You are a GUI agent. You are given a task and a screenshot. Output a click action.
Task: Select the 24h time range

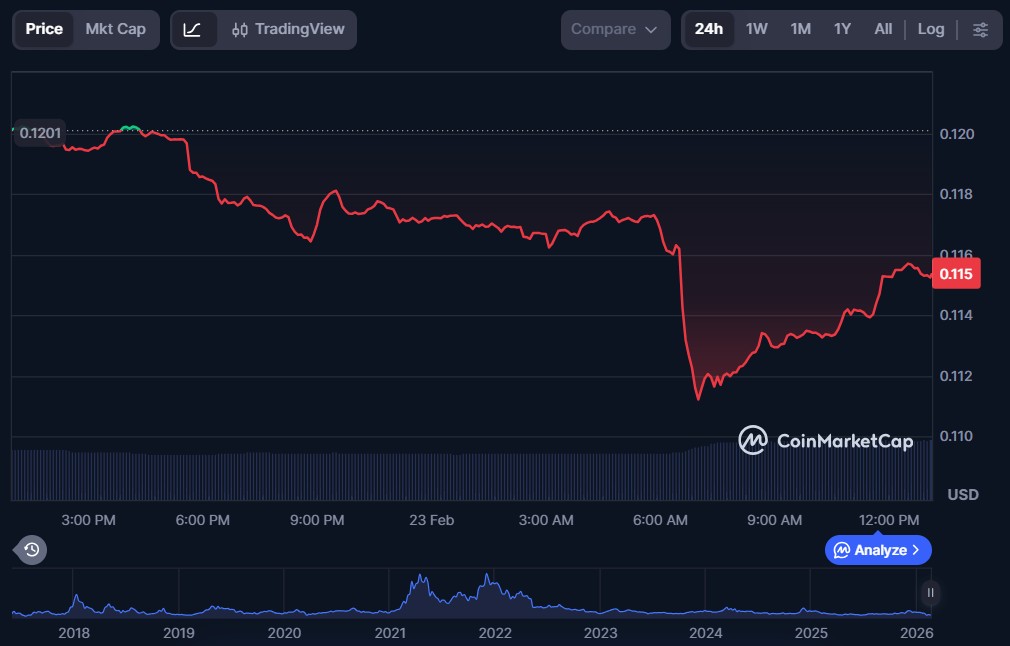[708, 30]
